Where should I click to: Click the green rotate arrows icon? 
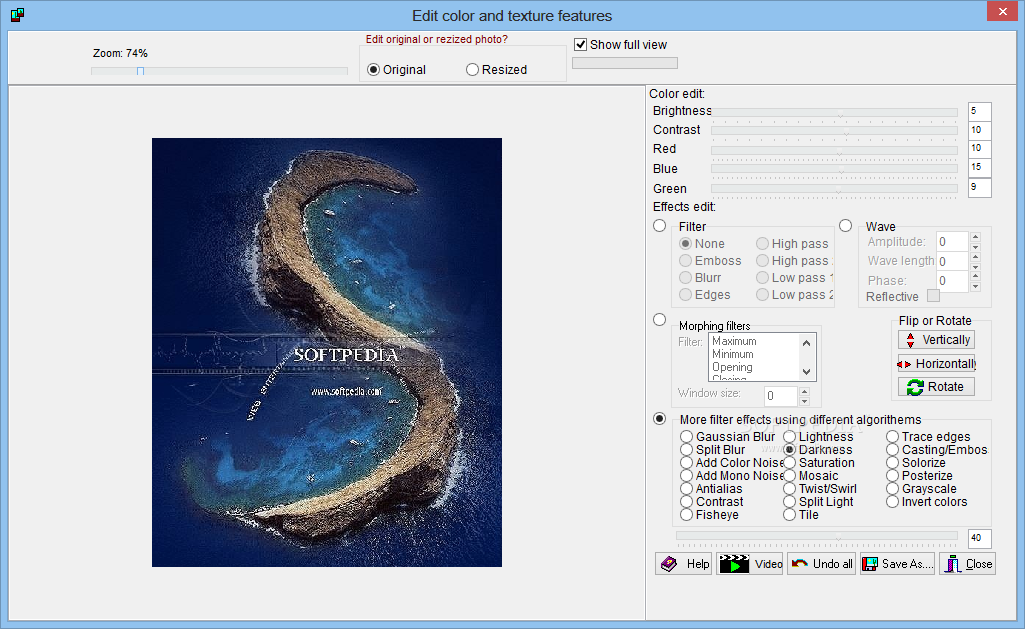(x=915, y=387)
